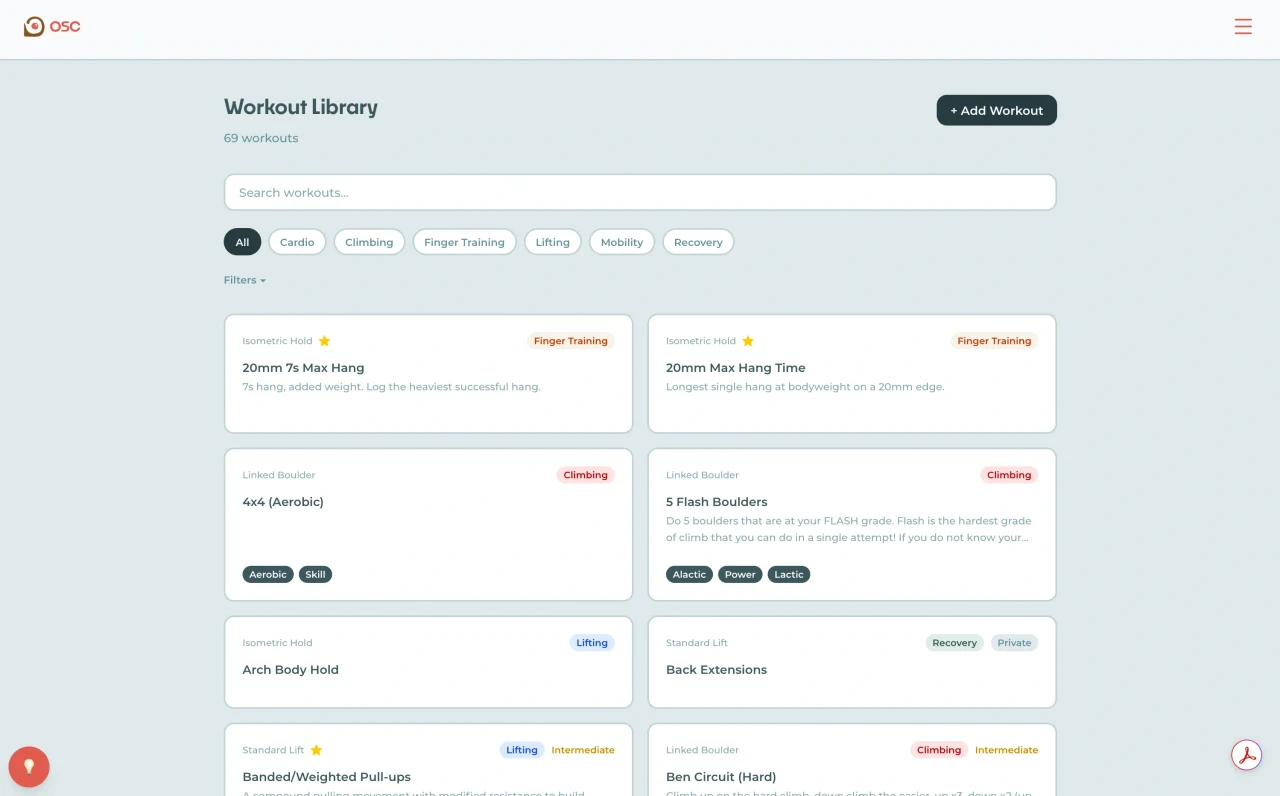Click the red lightbulb button
Viewport: 1280px width, 796px height.
pyautogui.click(x=29, y=767)
